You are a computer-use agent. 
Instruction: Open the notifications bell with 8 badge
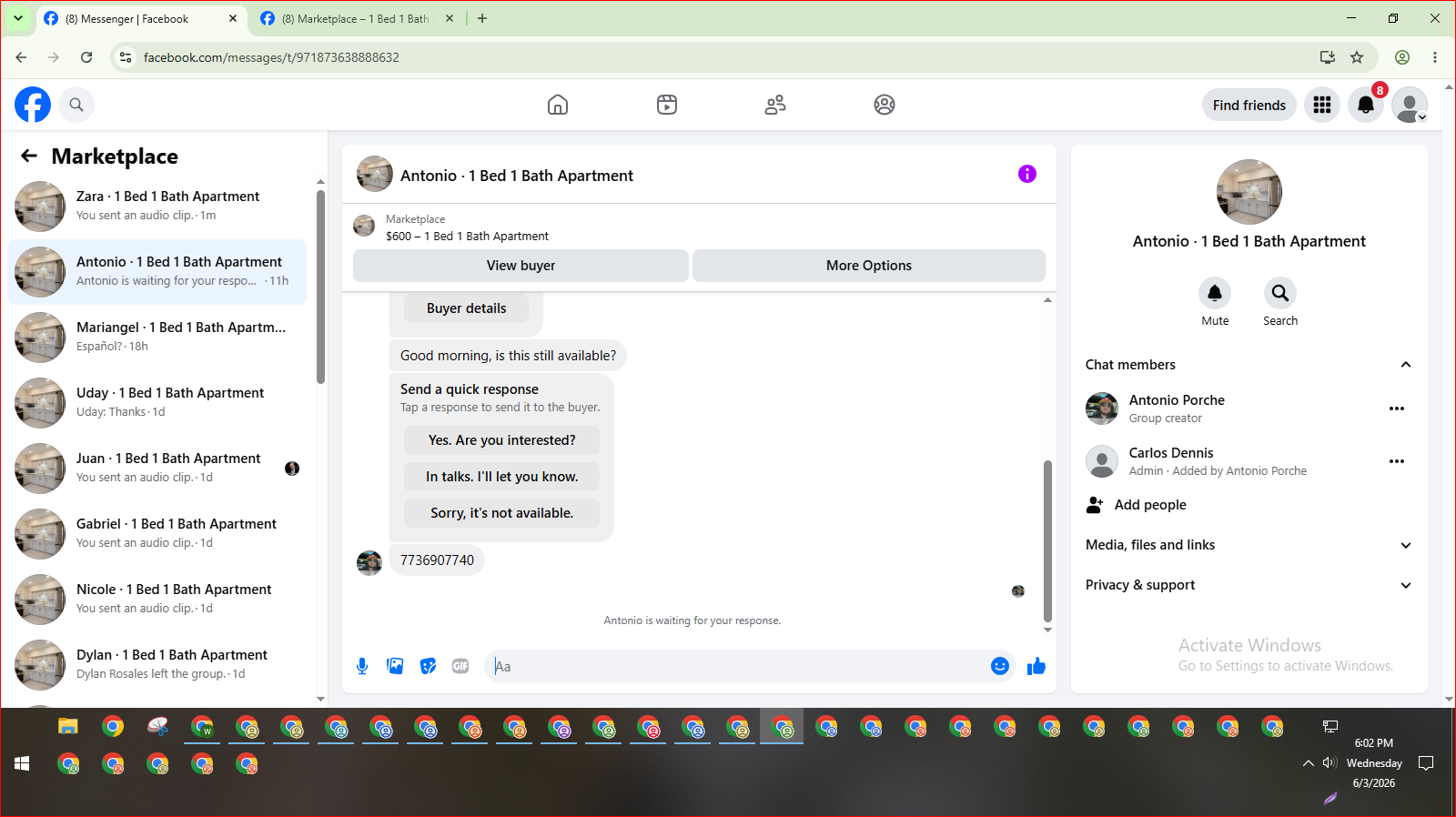coord(1366,105)
